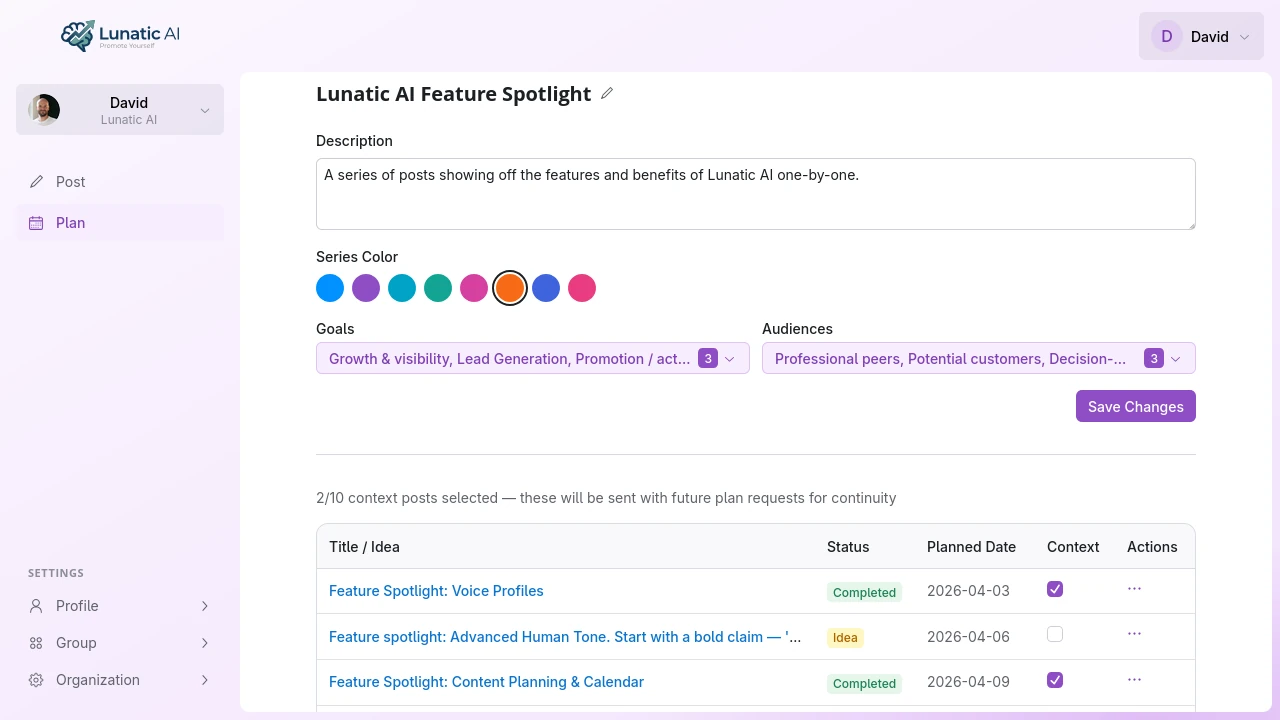1280x720 pixels.
Task: Click the pencil icon next to Post
Action: pyautogui.click(x=37, y=182)
